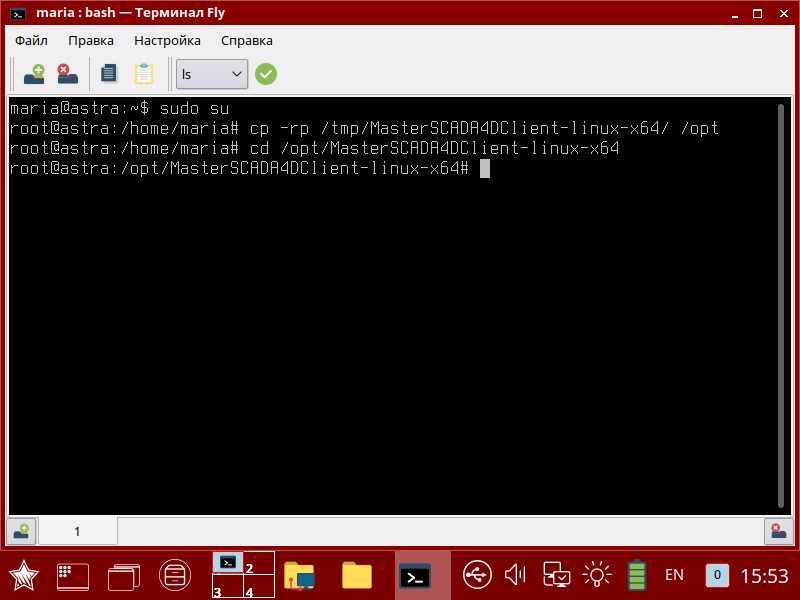800x600 pixels.
Task: Run the ls command with the green checkmark
Action: click(x=265, y=73)
